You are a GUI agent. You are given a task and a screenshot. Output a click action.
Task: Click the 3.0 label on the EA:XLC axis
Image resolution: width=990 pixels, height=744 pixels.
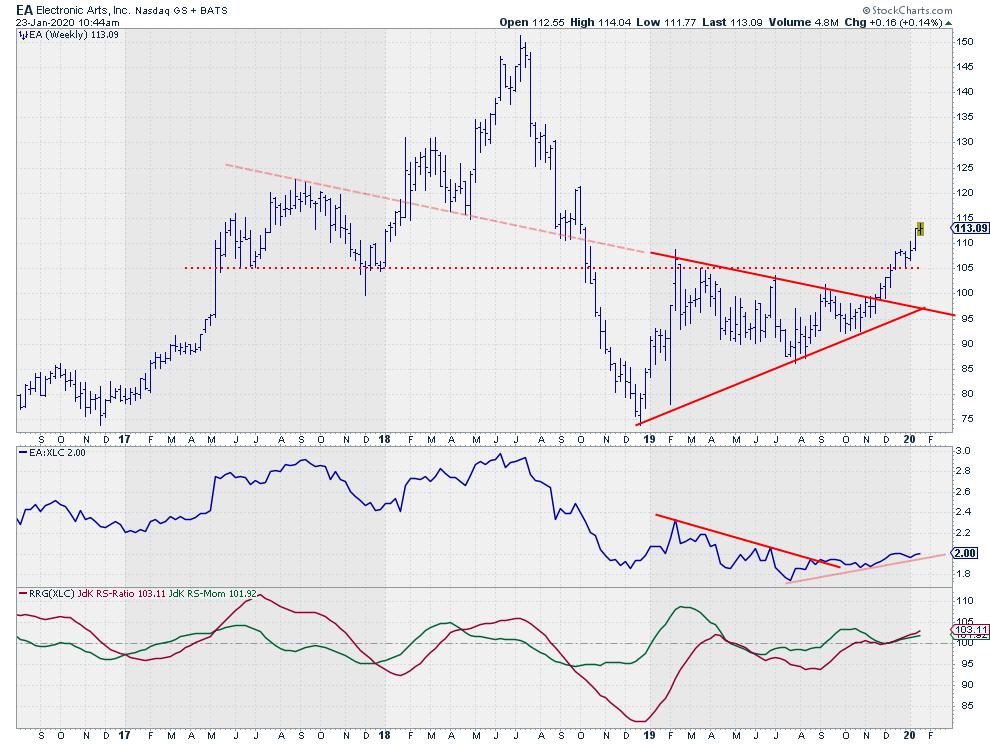coord(963,451)
